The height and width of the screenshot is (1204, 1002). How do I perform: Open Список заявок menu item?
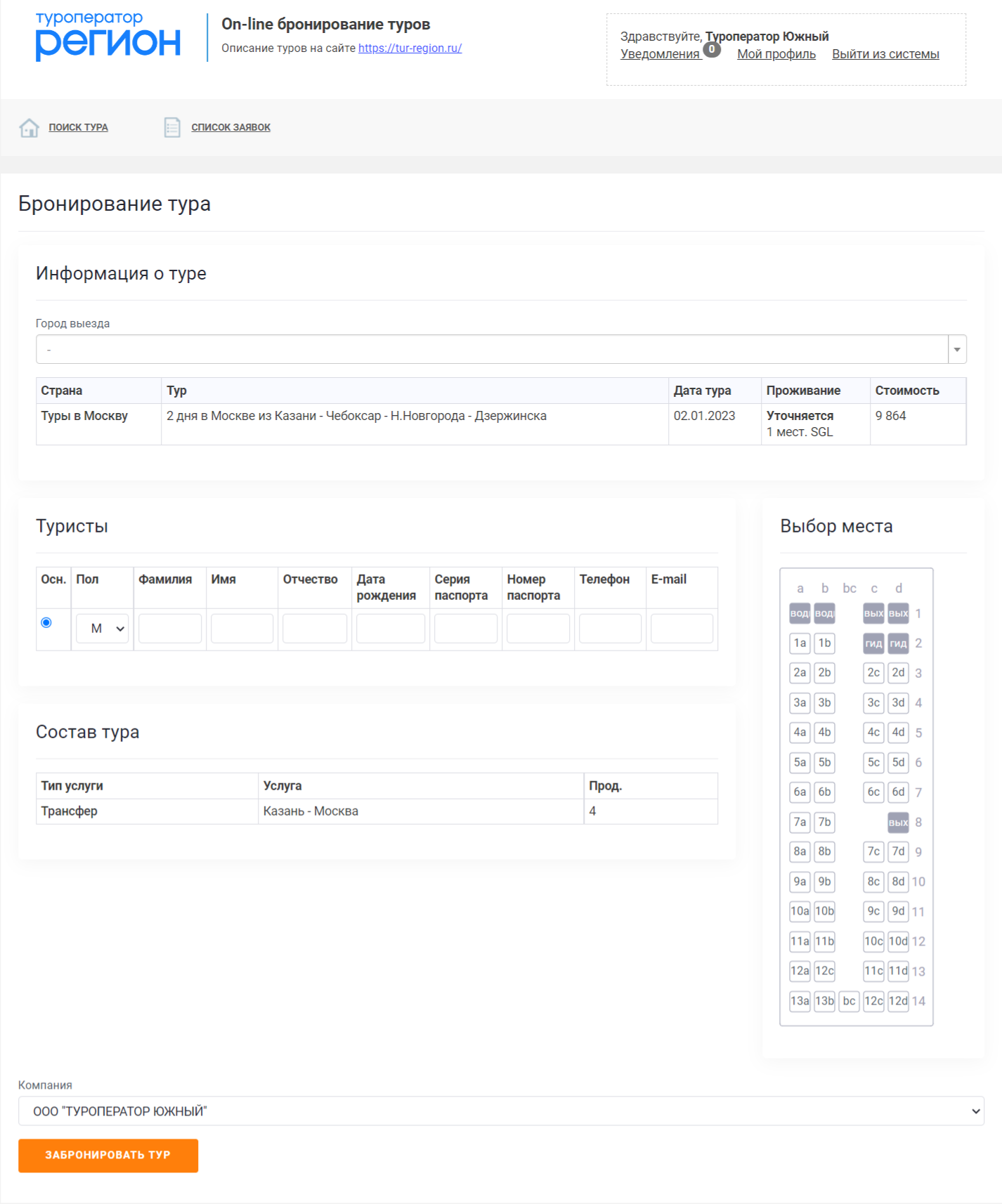[x=230, y=127]
